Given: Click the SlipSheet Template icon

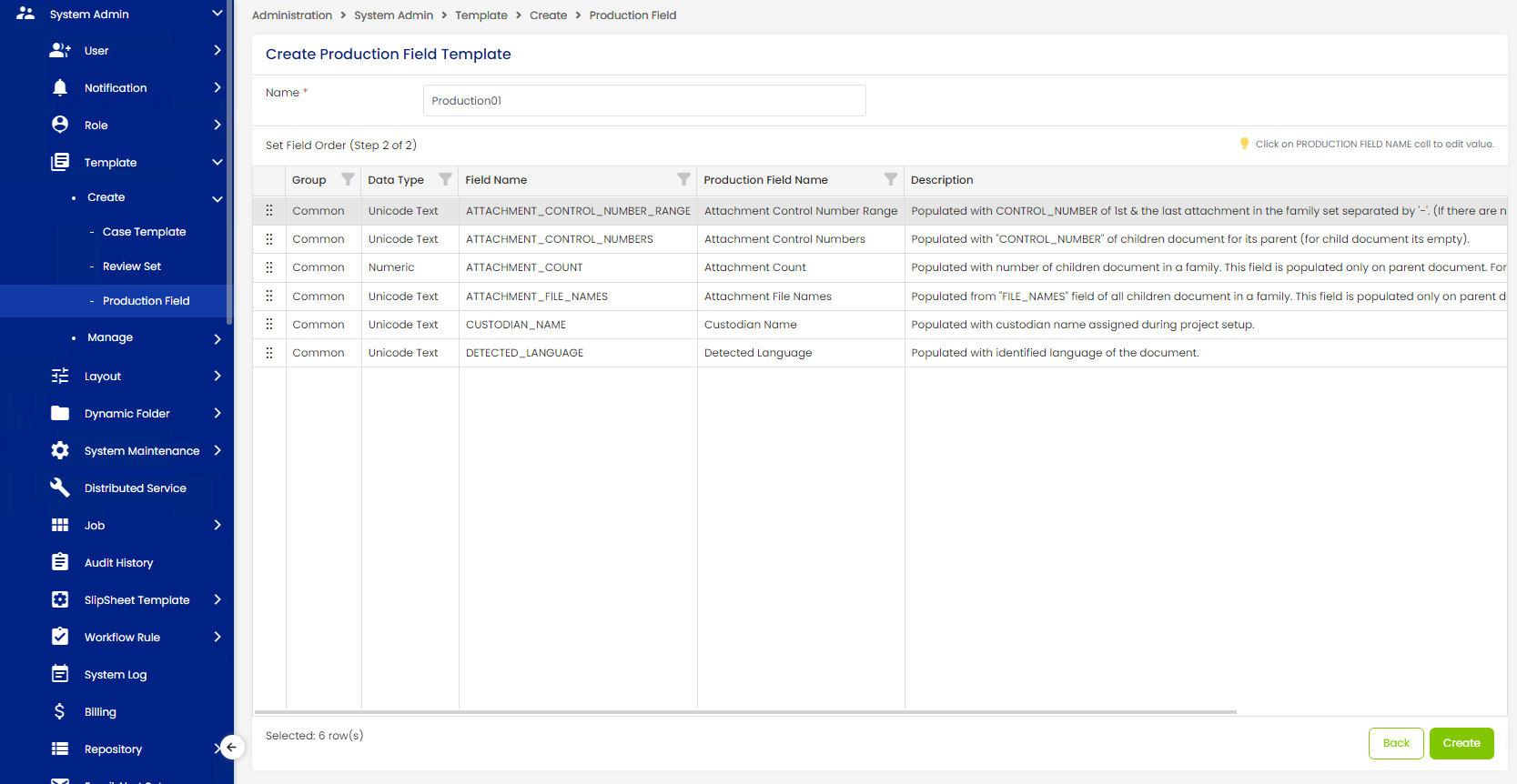Looking at the screenshot, I should [60, 599].
